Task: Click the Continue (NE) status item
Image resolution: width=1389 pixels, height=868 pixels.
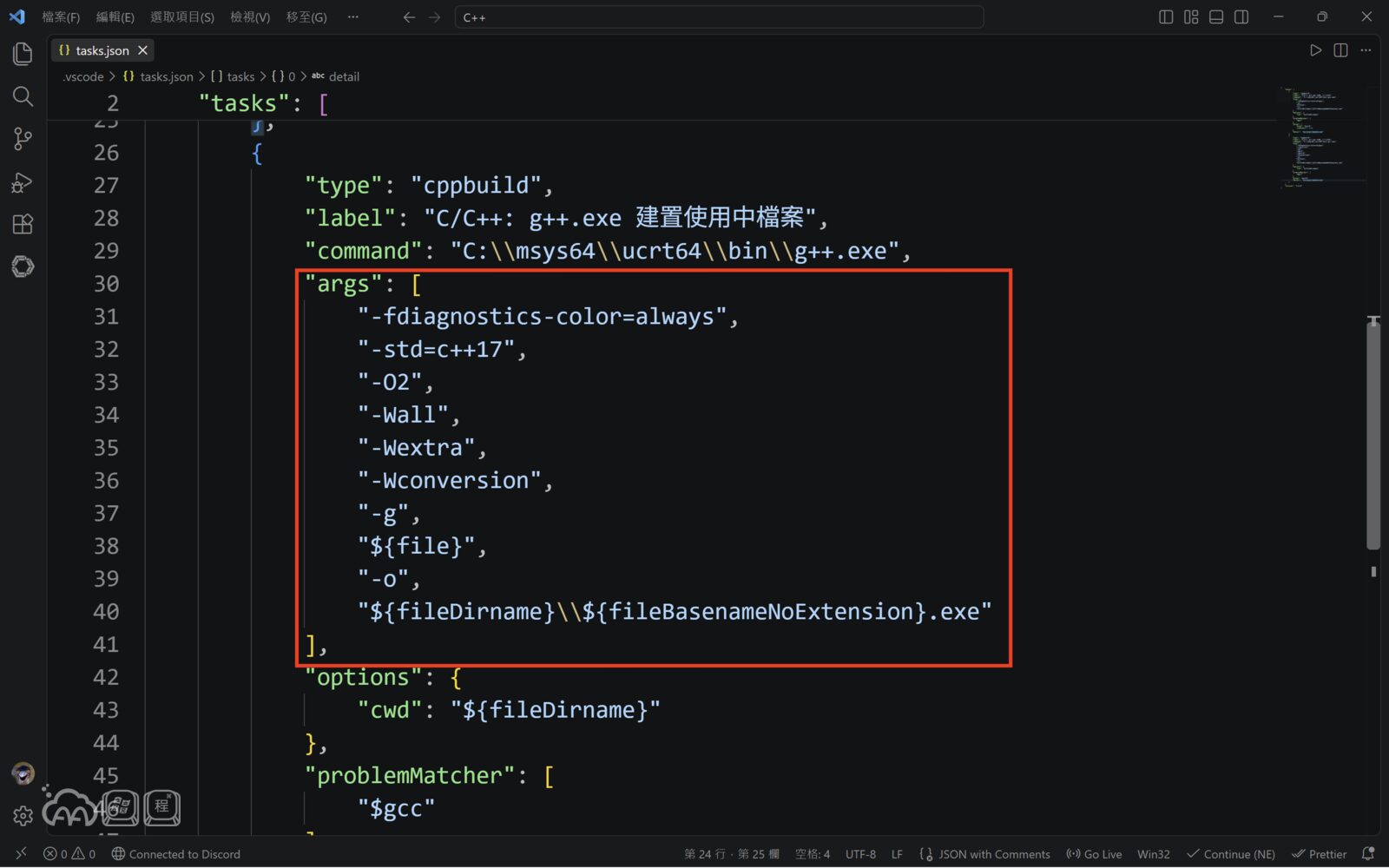Action: [x=1231, y=854]
